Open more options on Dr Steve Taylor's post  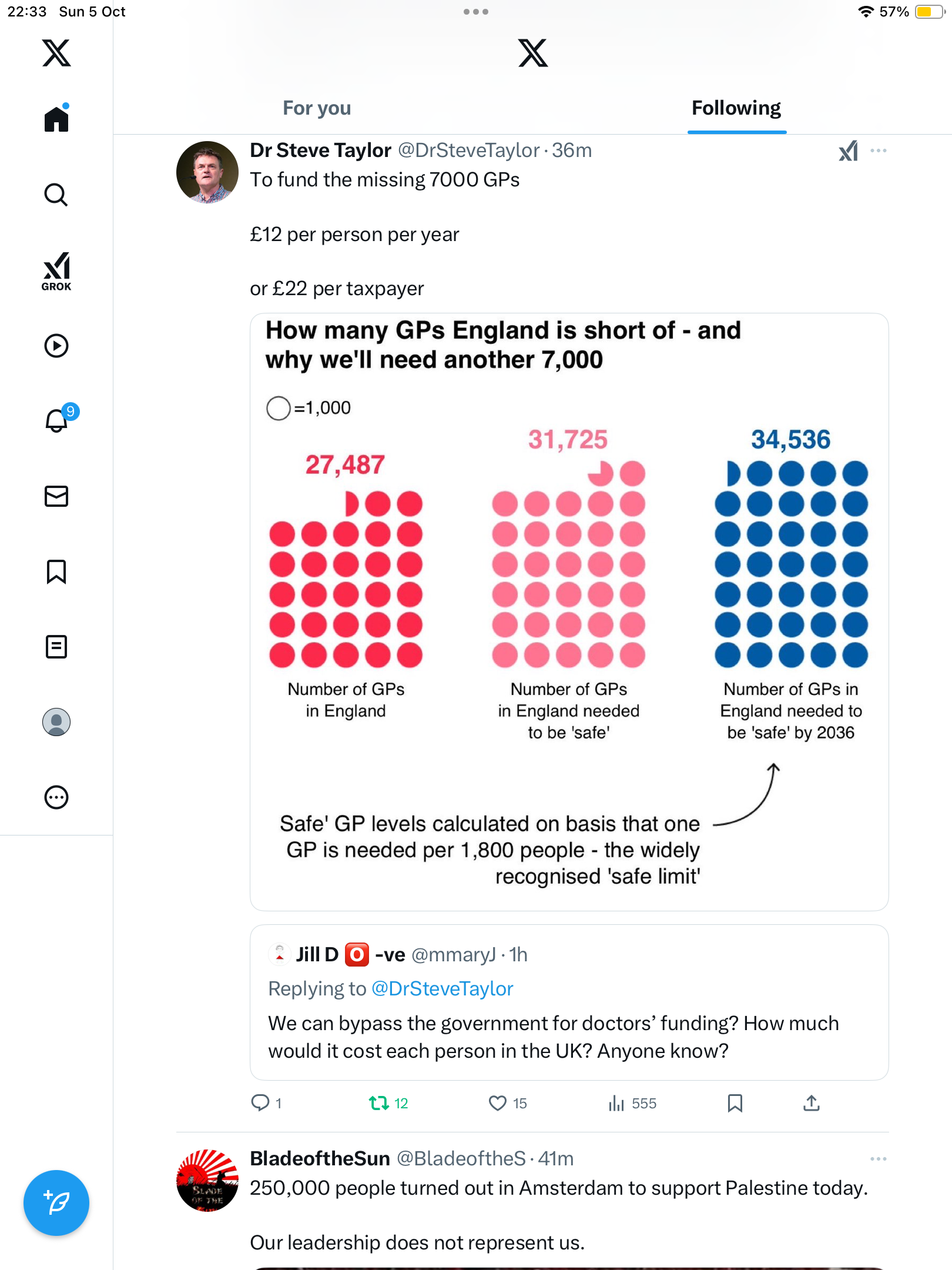(x=878, y=151)
